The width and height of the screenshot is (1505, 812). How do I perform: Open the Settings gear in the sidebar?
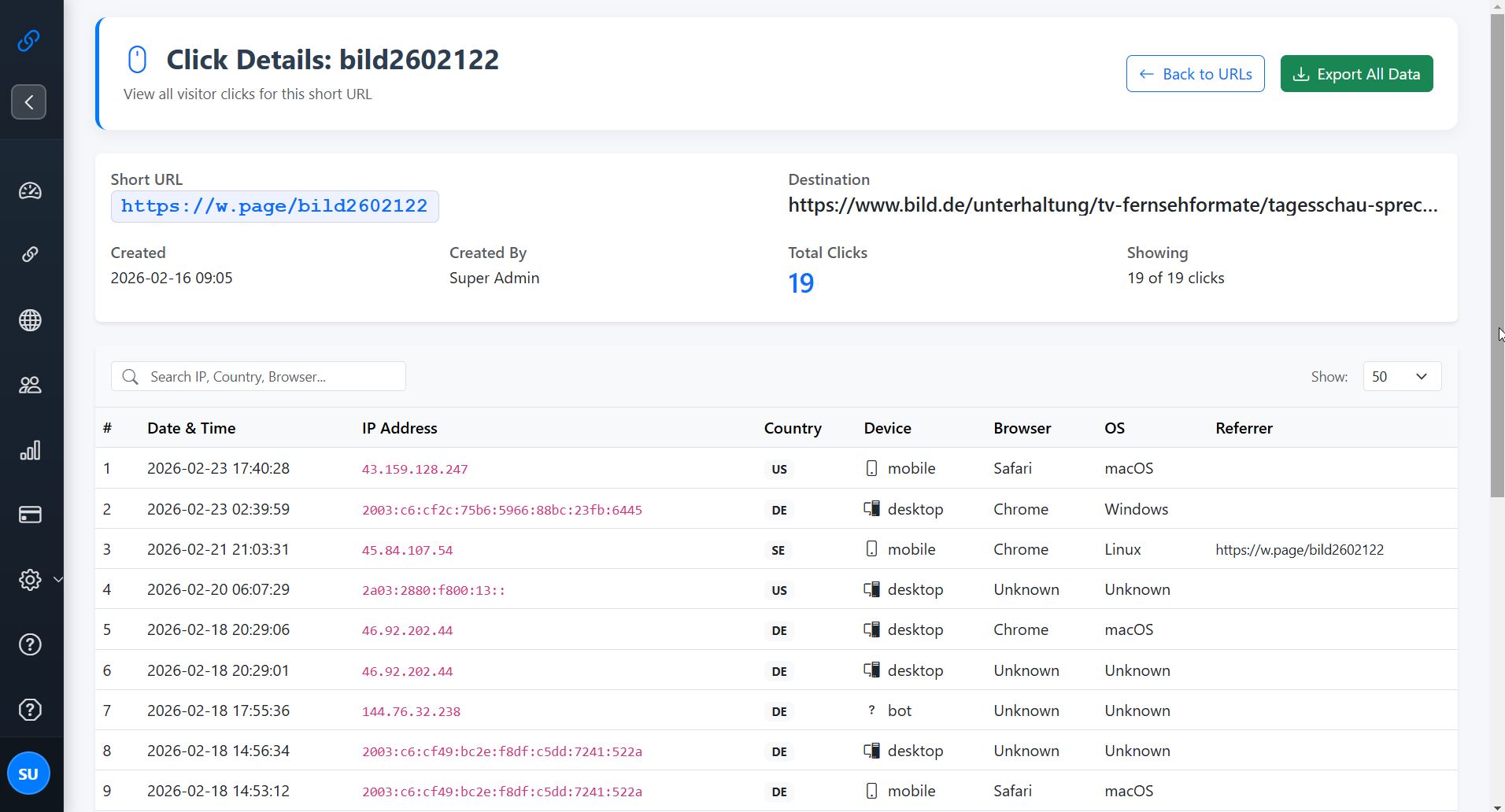coord(29,580)
